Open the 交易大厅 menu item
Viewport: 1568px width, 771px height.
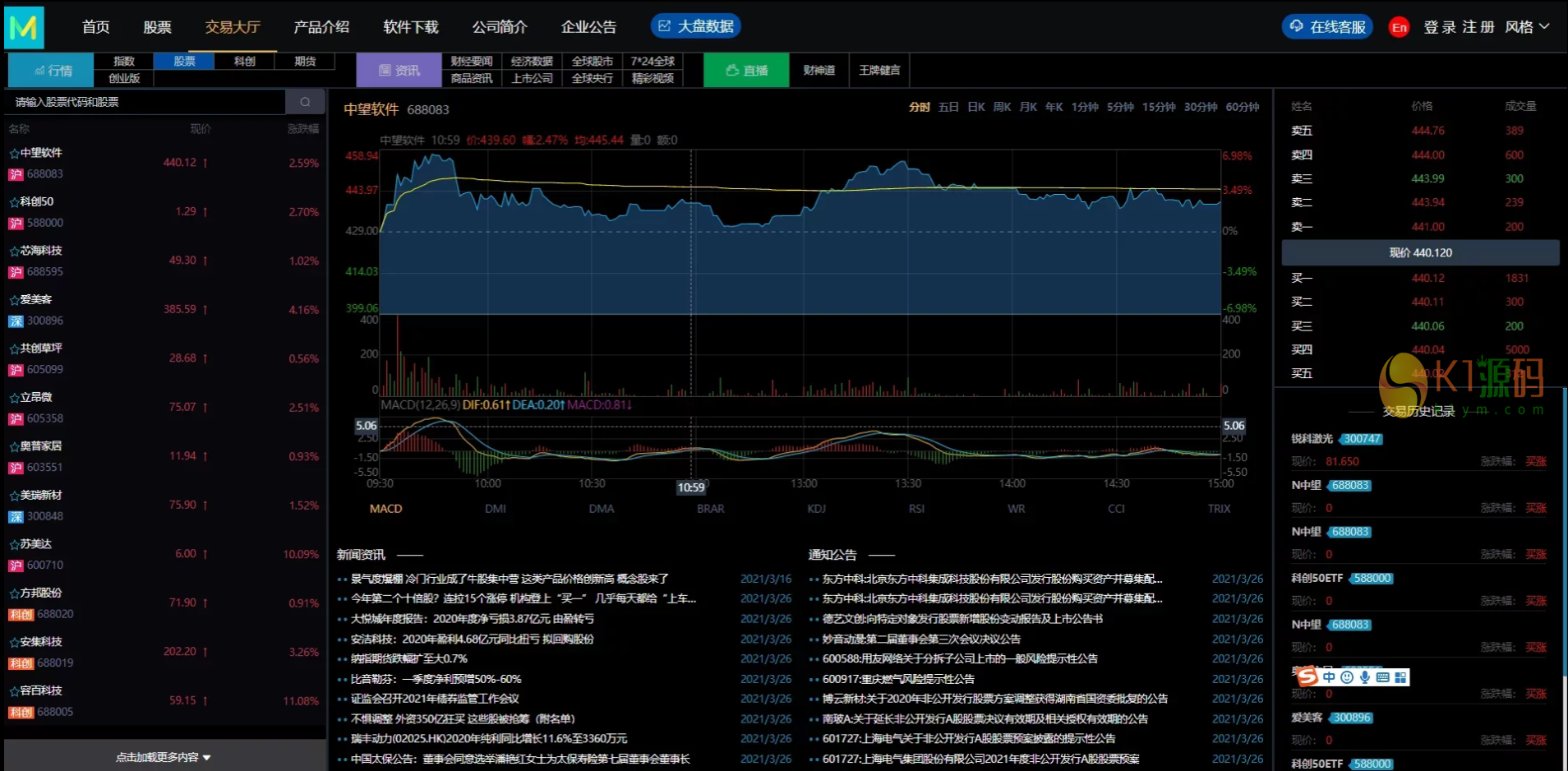coord(233,27)
